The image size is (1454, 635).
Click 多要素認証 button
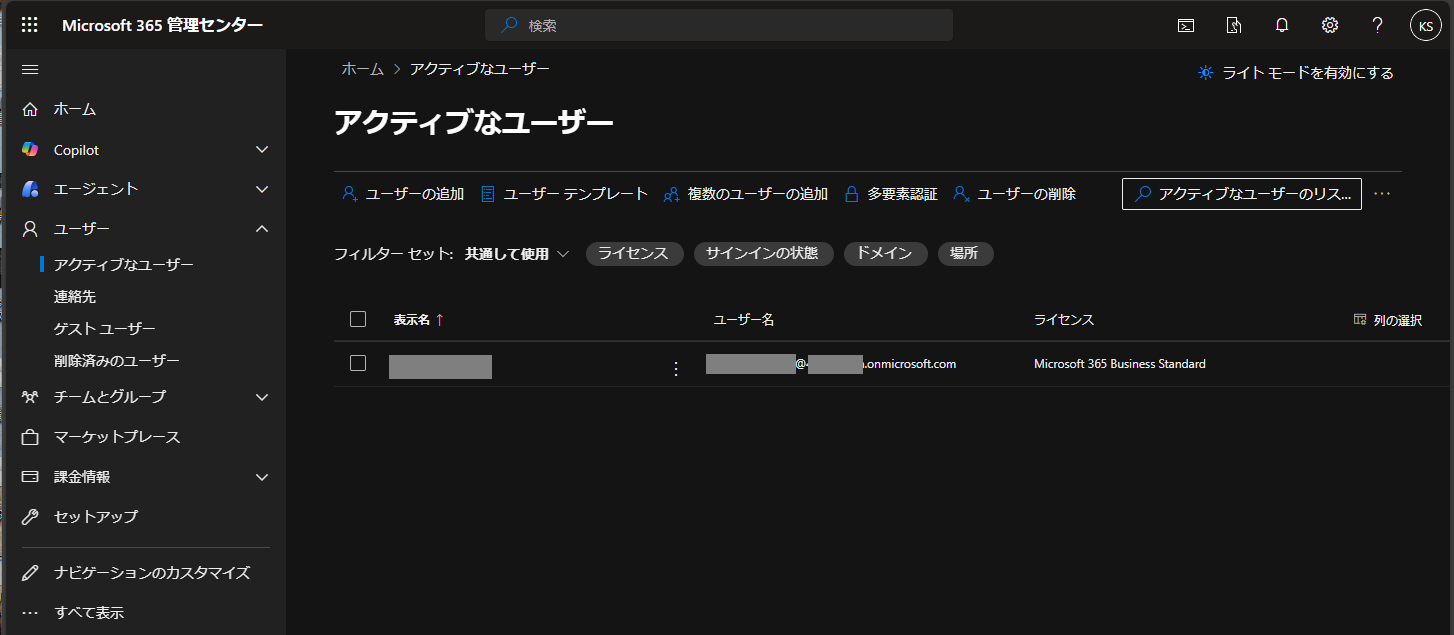[x=891, y=194]
